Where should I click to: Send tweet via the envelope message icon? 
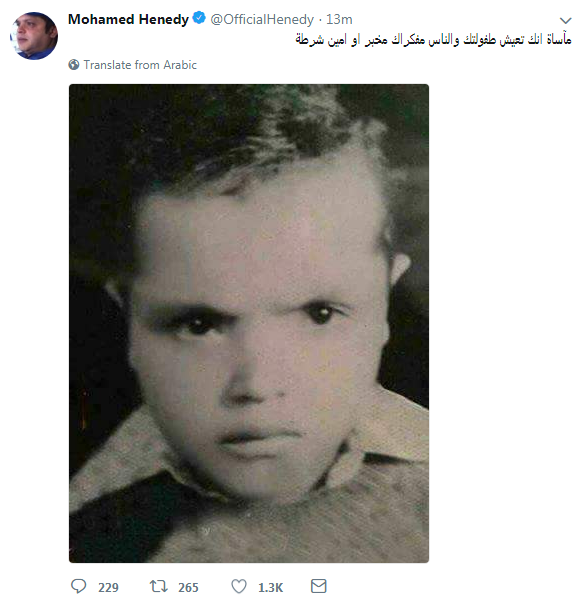click(318, 586)
